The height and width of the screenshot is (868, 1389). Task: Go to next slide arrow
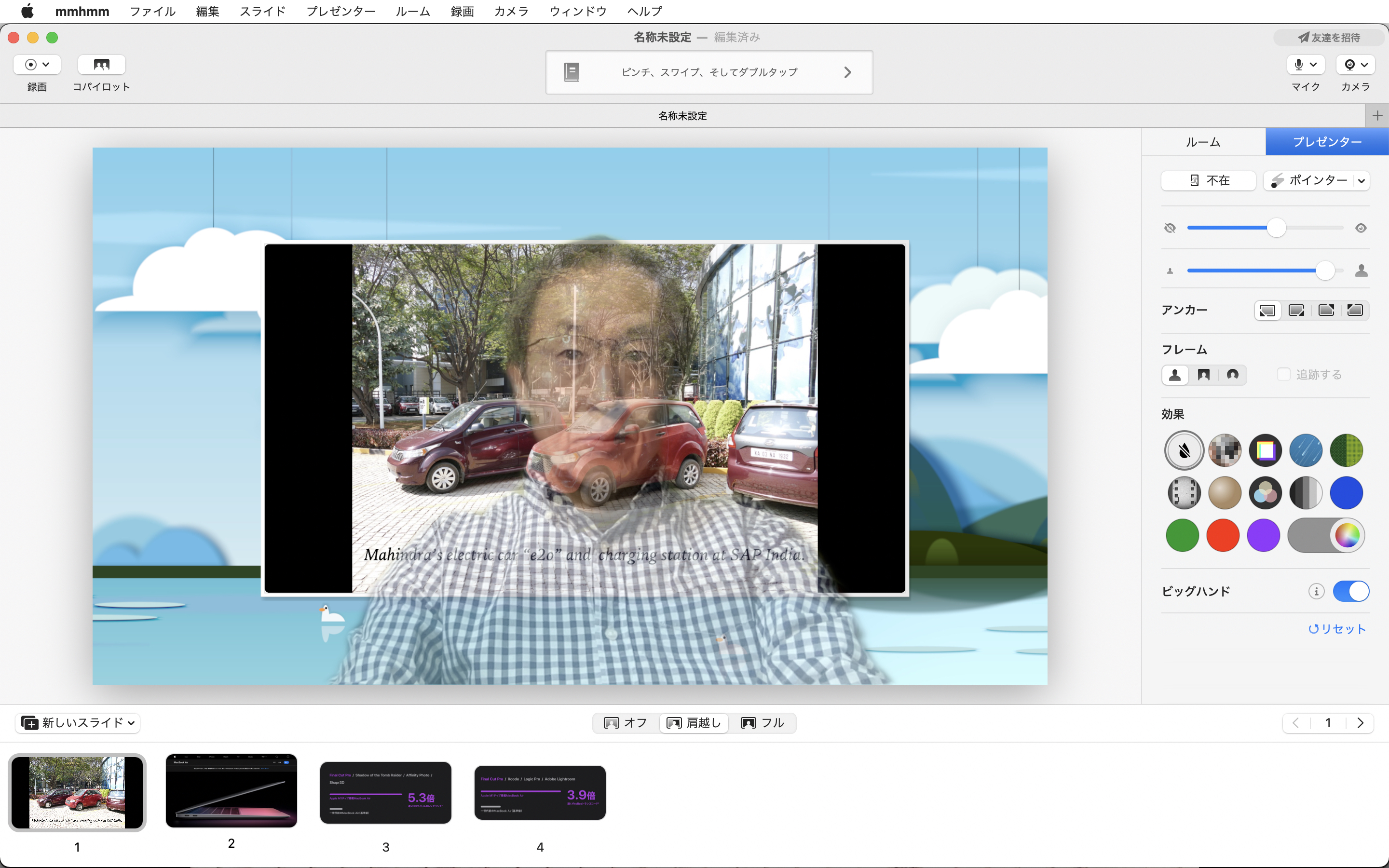pyautogui.click(x=1359, y=723)
